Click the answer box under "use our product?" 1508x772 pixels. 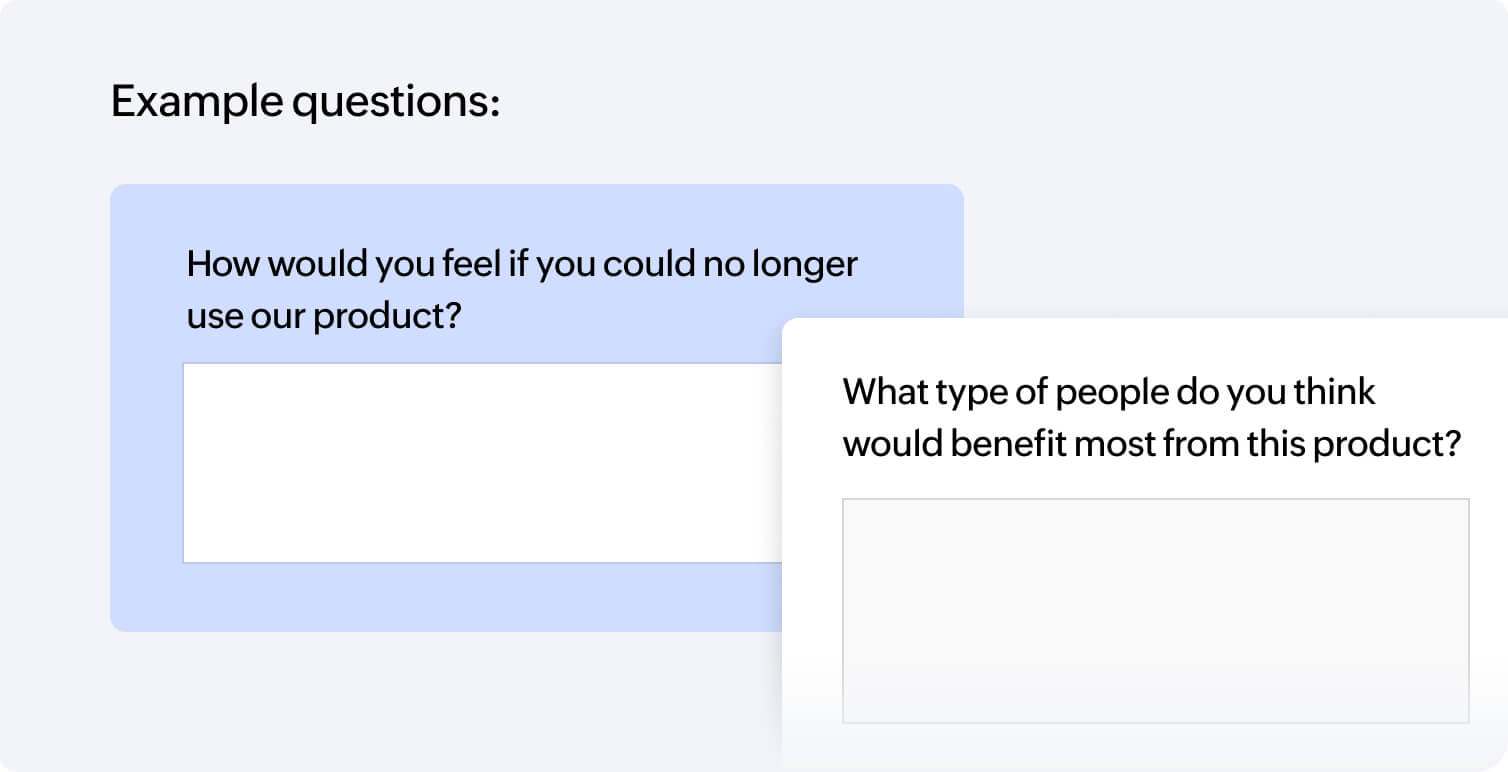click(482, 463)
